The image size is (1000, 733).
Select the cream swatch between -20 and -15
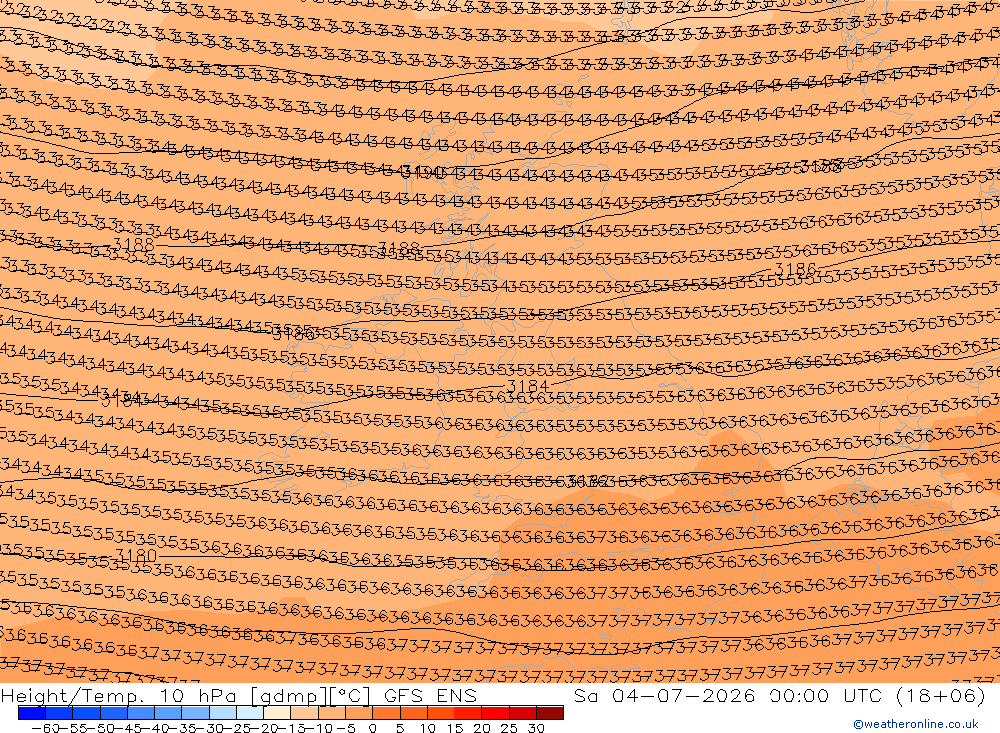[277, 713]
